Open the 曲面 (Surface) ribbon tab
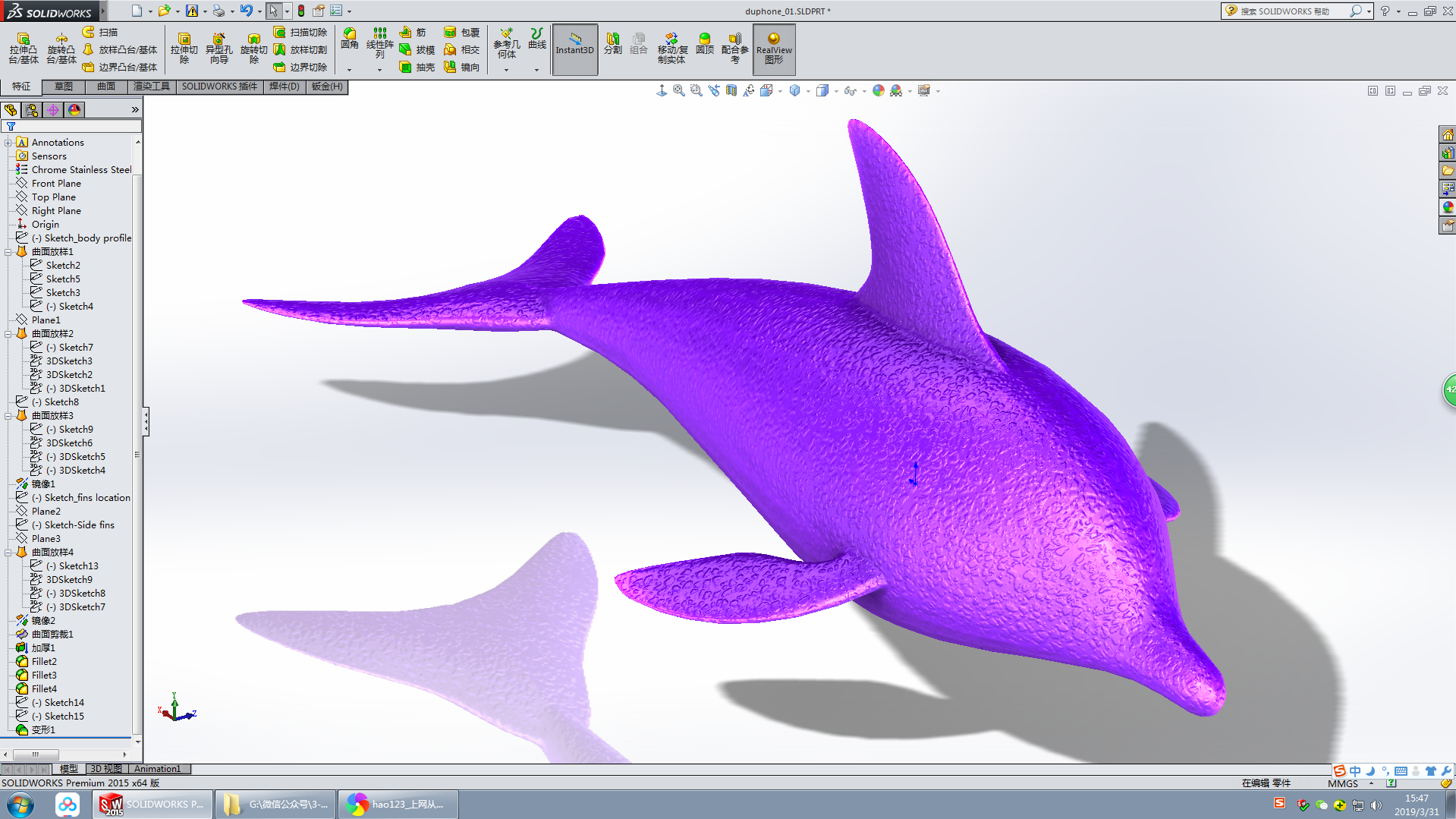Screen dimensions: 1456x819 (105, 87)
